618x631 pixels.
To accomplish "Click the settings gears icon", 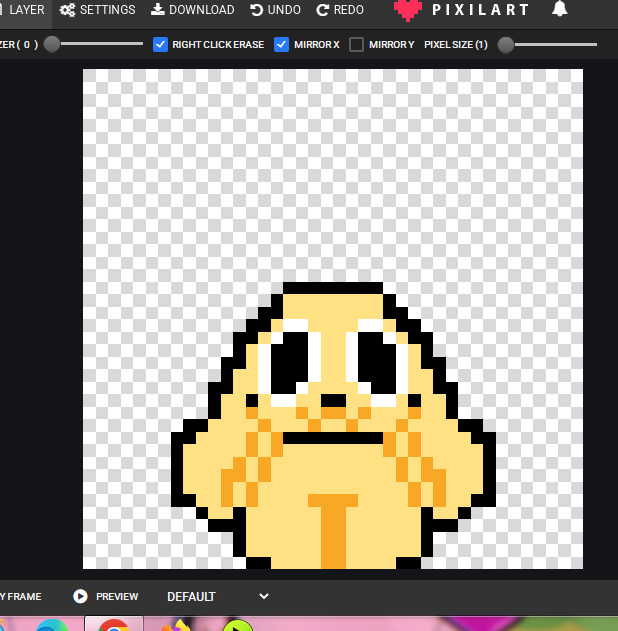I will (x=67, y=10).
